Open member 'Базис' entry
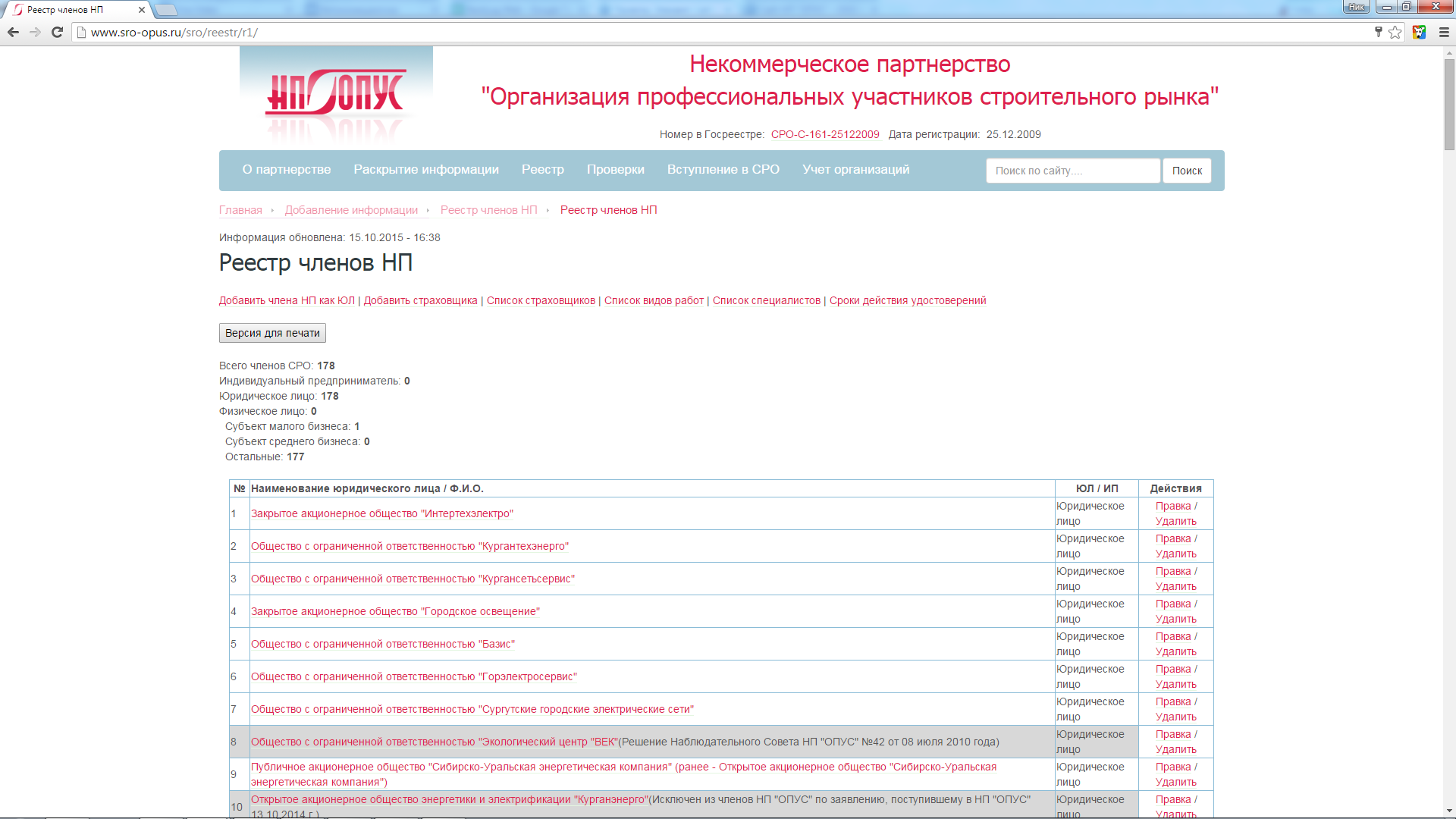Image resolution: width=1456 pixels, height=819 pixels. [x=383, y=645]
